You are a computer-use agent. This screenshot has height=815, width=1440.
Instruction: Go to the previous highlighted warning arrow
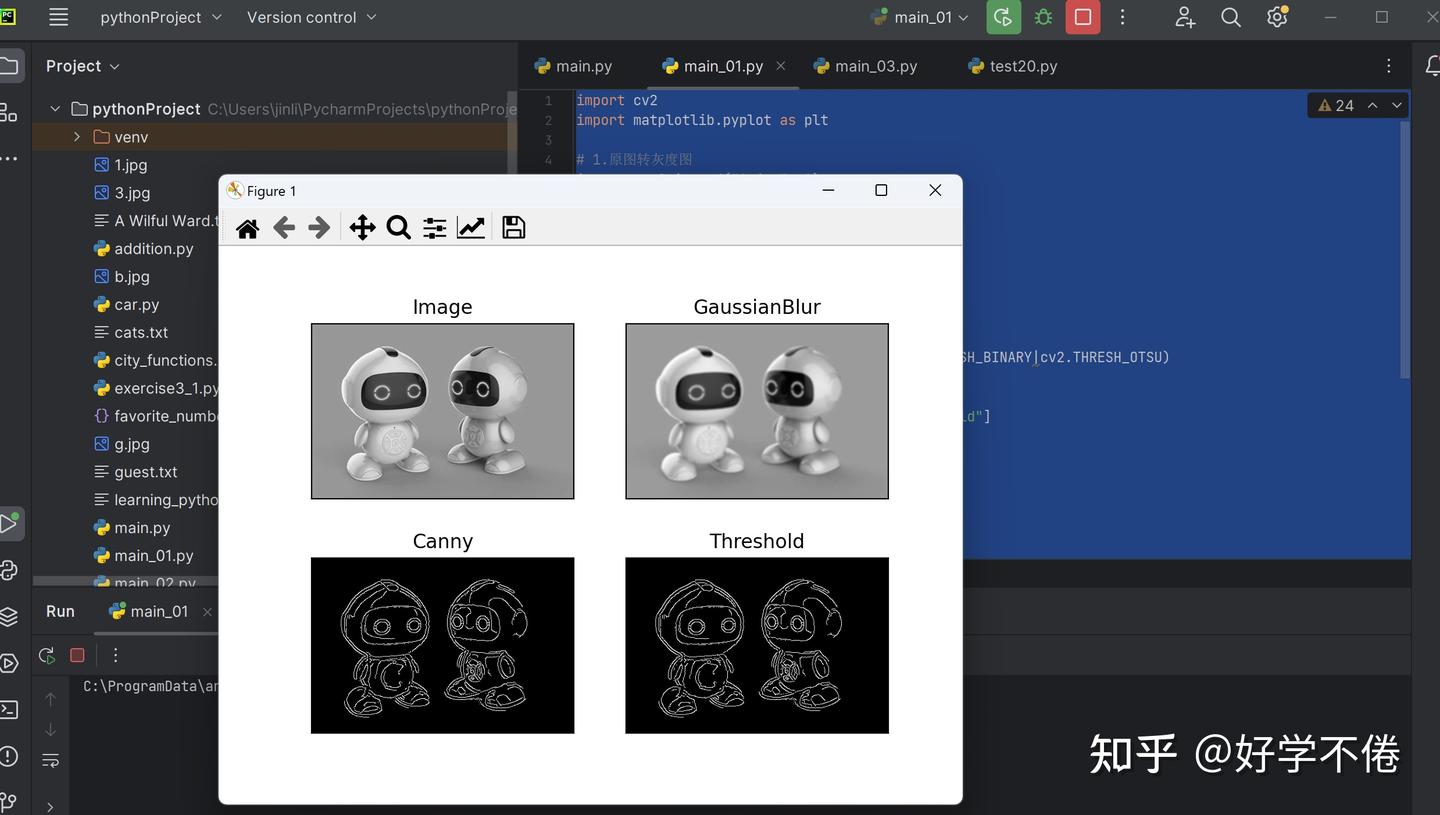(1372, 106)
